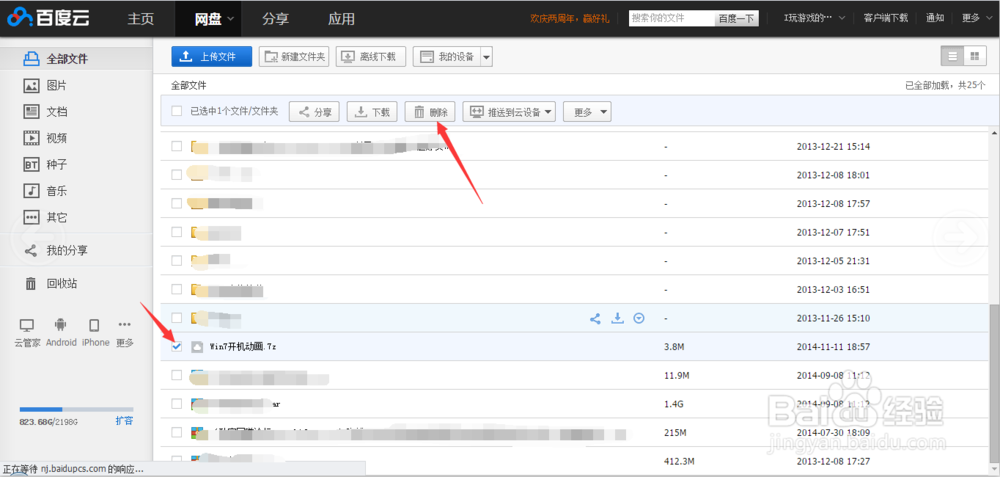Open 通知 notifications
This screenshot has height=477, width=1000.
(935, 18)
